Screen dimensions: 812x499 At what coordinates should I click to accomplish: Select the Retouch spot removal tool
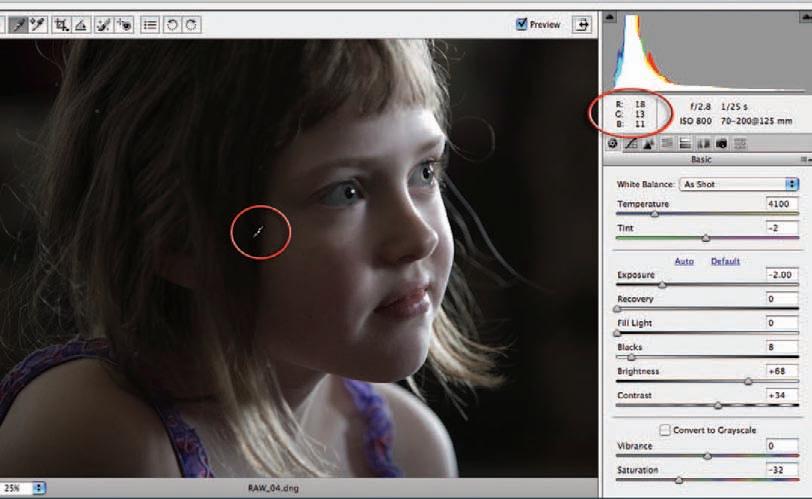(x=104, y=24)
